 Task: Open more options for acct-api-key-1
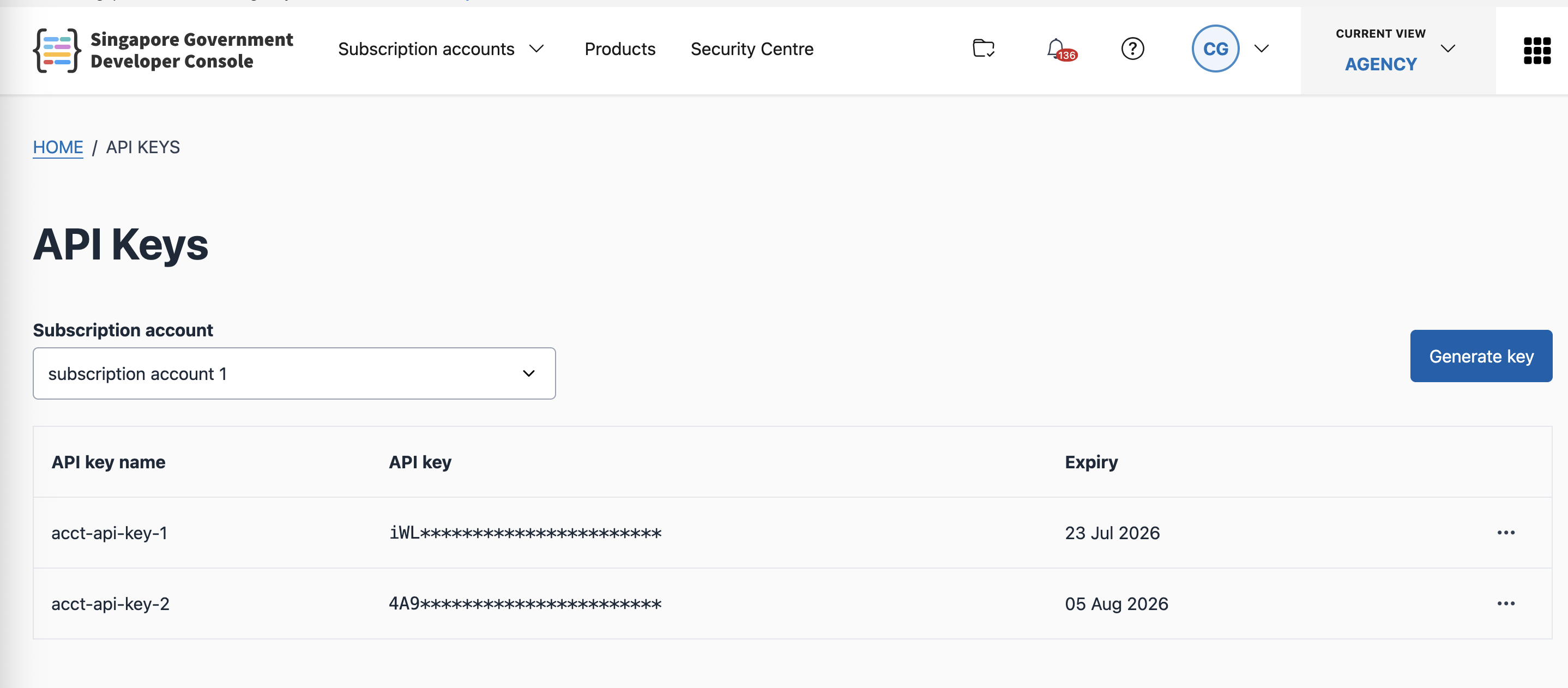[x=1505, y=533]
